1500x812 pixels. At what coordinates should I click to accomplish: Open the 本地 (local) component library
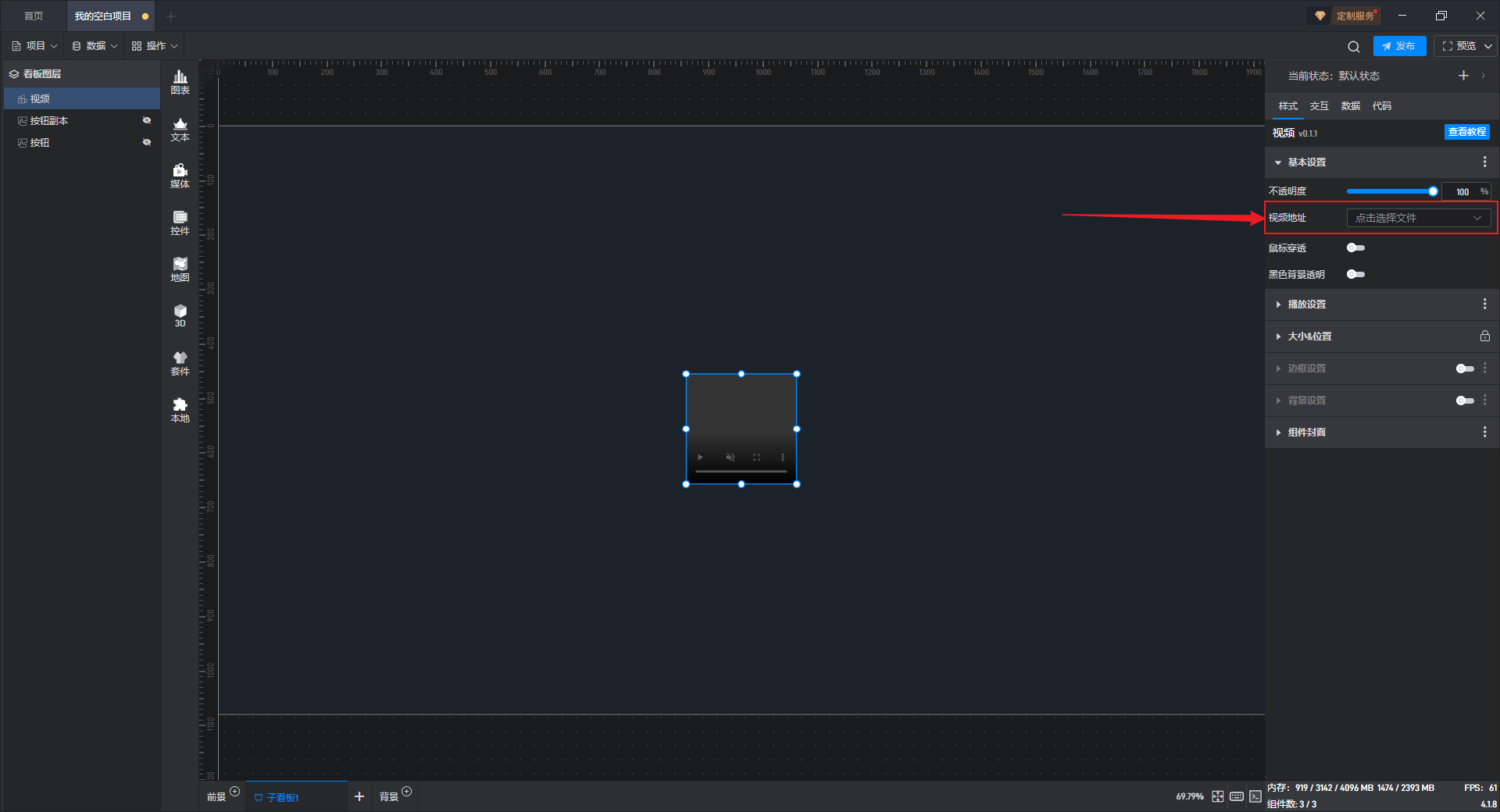180,410
